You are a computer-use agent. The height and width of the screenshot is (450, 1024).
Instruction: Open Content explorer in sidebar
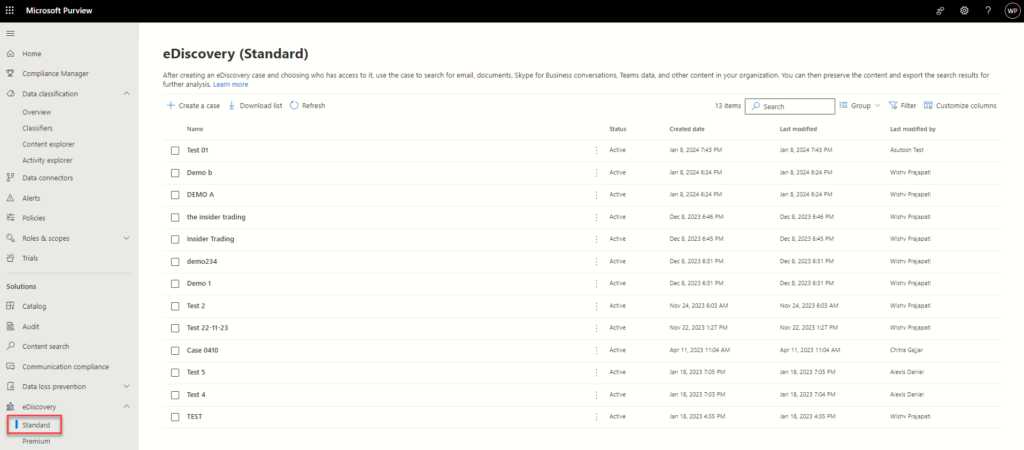(48, 144)
